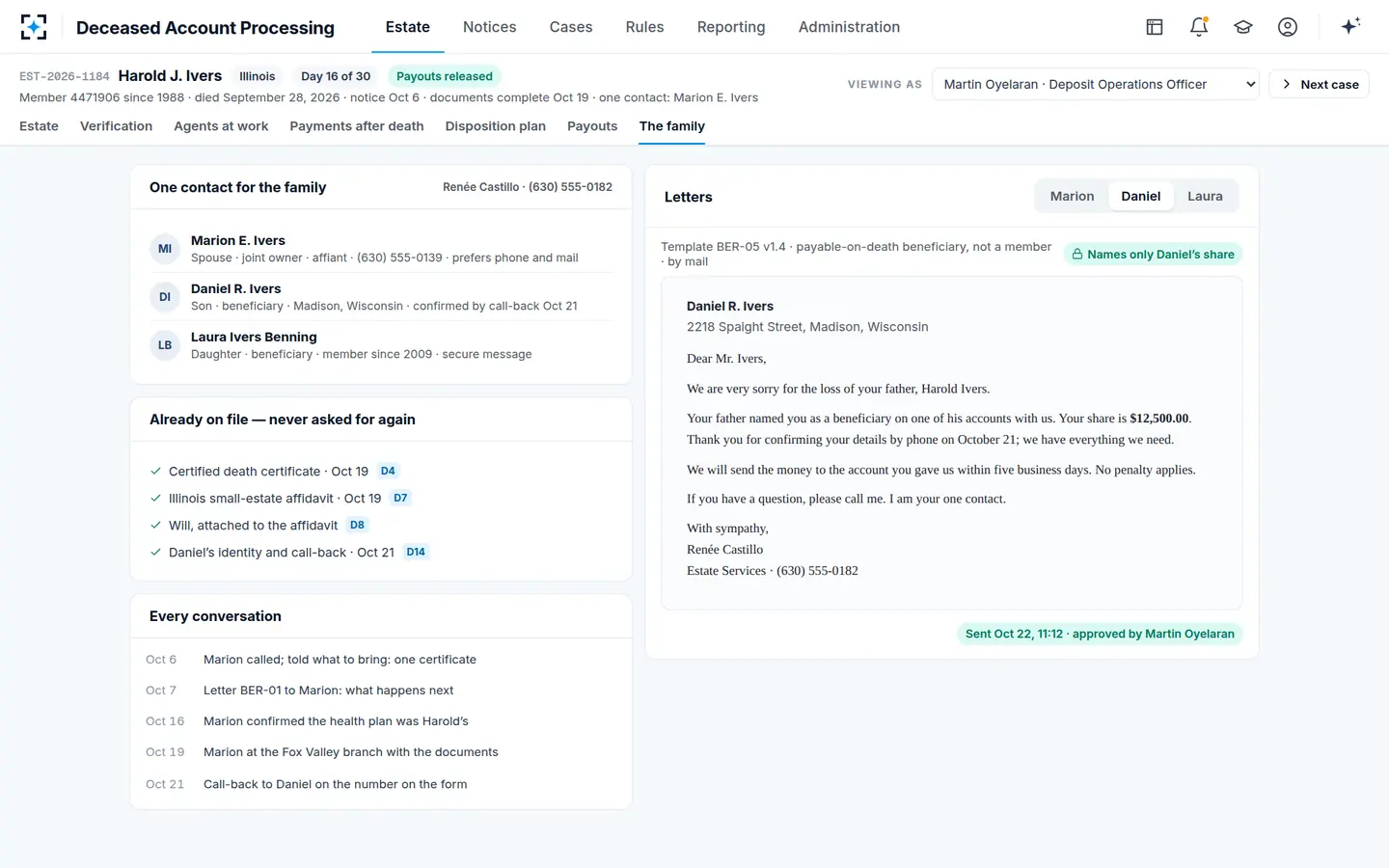
Task: Click checkmark beside Illinois small-estate affidavit
Action: click(x=155, y=499)
